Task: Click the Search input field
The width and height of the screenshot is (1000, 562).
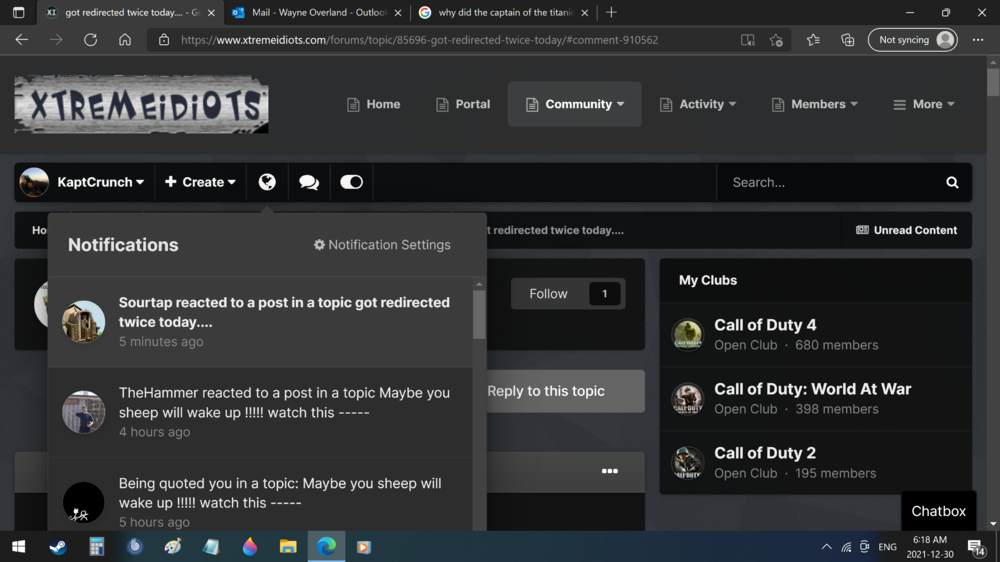Action: [830, 182]
